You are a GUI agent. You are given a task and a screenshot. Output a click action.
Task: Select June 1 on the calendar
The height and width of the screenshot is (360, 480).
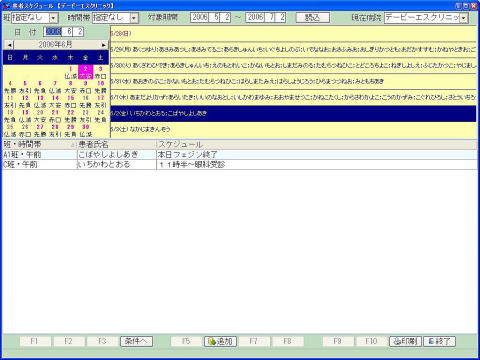71,72
